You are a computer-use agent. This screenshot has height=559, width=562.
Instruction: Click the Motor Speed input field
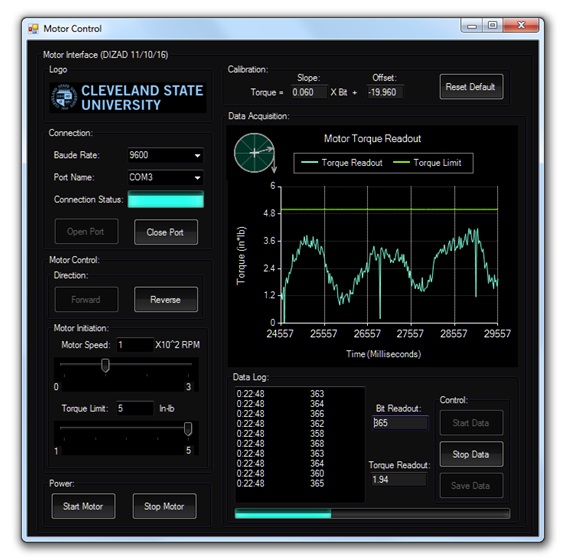click(135, 345)
